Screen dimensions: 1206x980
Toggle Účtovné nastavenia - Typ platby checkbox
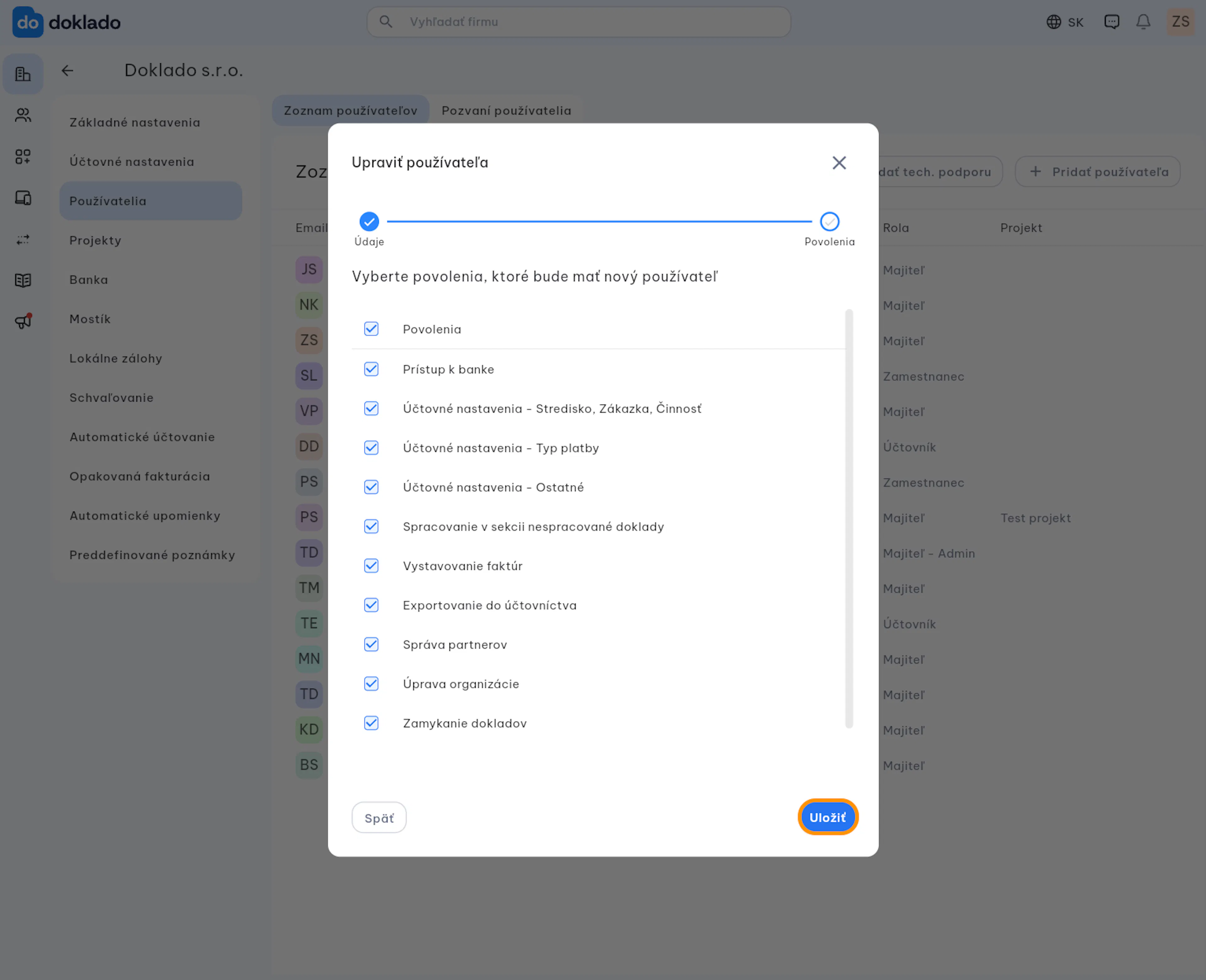pyautogui.click(x=371, y=448)
